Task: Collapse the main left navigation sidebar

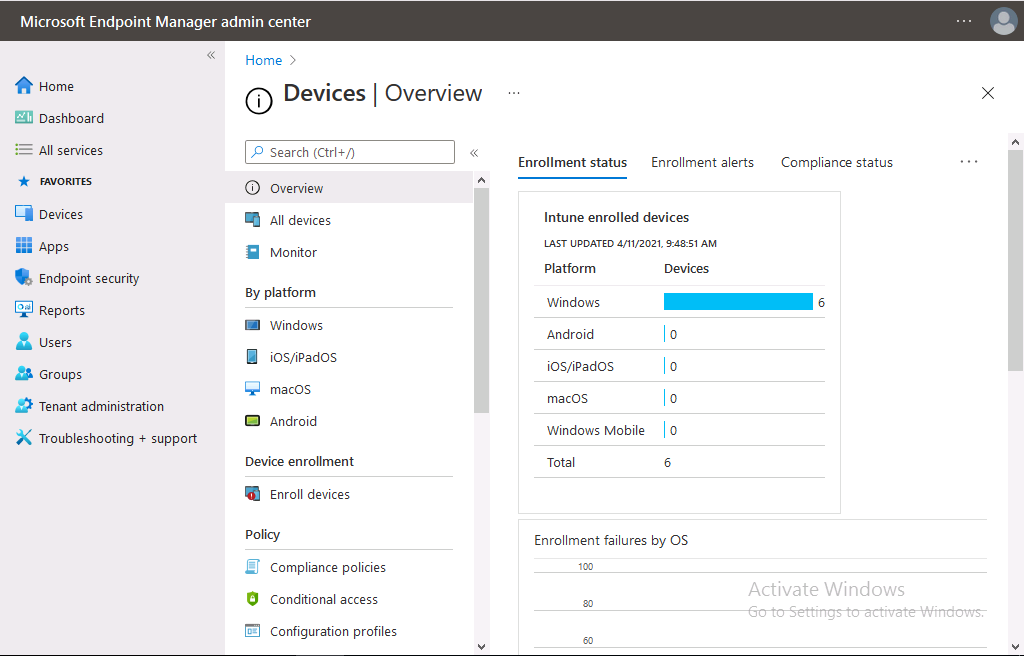Action: click(x=211, y=55)
